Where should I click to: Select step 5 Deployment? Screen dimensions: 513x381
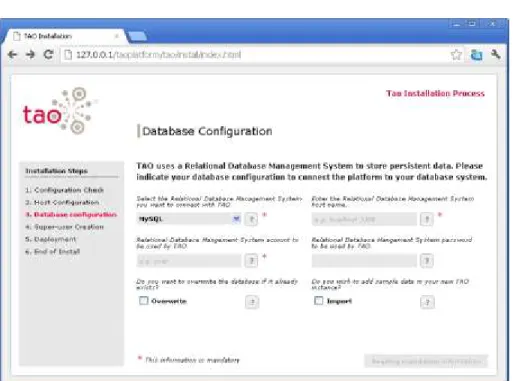pyautogui.click(x=51, y=239)
